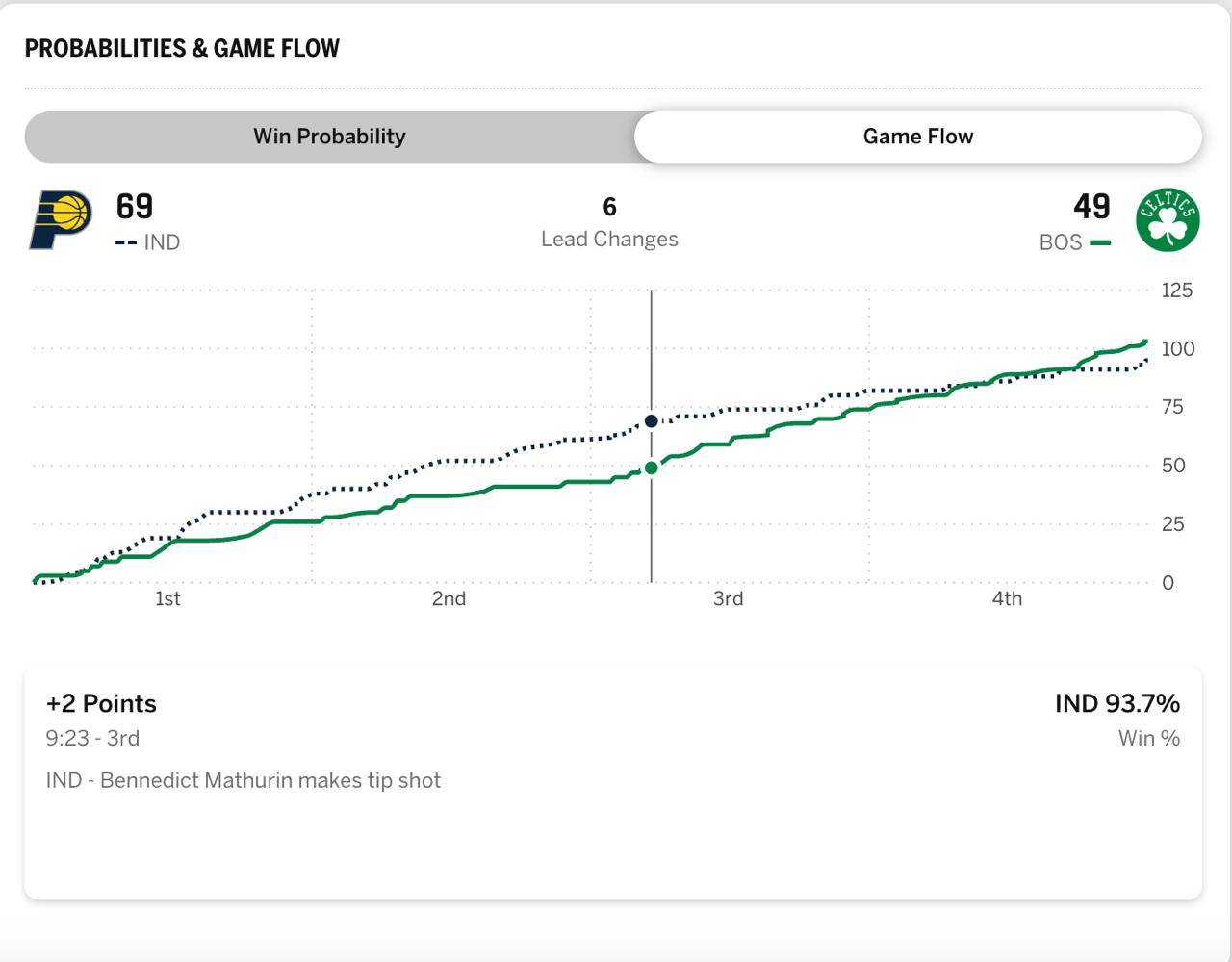The image size is (1232, 962).
Task: Click the Indiana Pacers team logo
Action: (x=61, y=220)
